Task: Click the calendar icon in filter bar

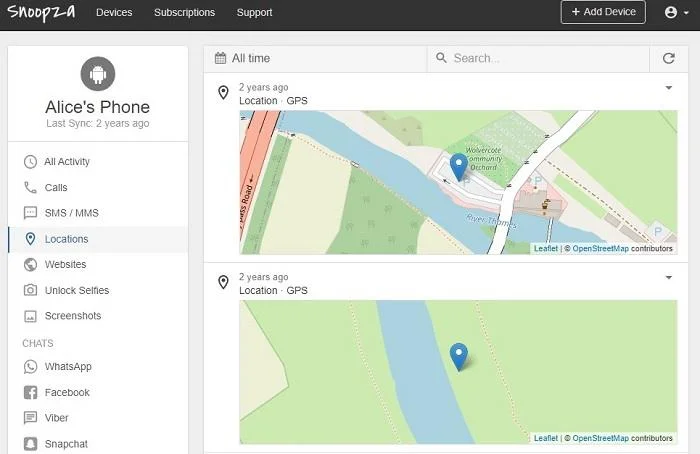Action: point(220,58)
